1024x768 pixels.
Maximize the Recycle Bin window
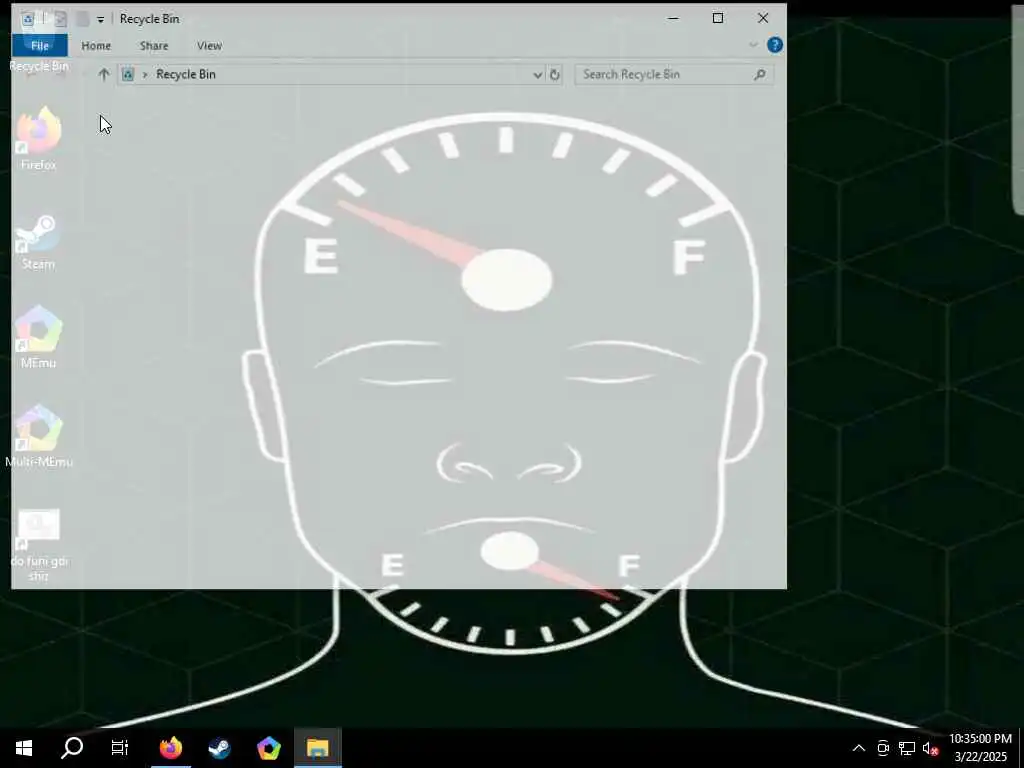coord(718,18)
